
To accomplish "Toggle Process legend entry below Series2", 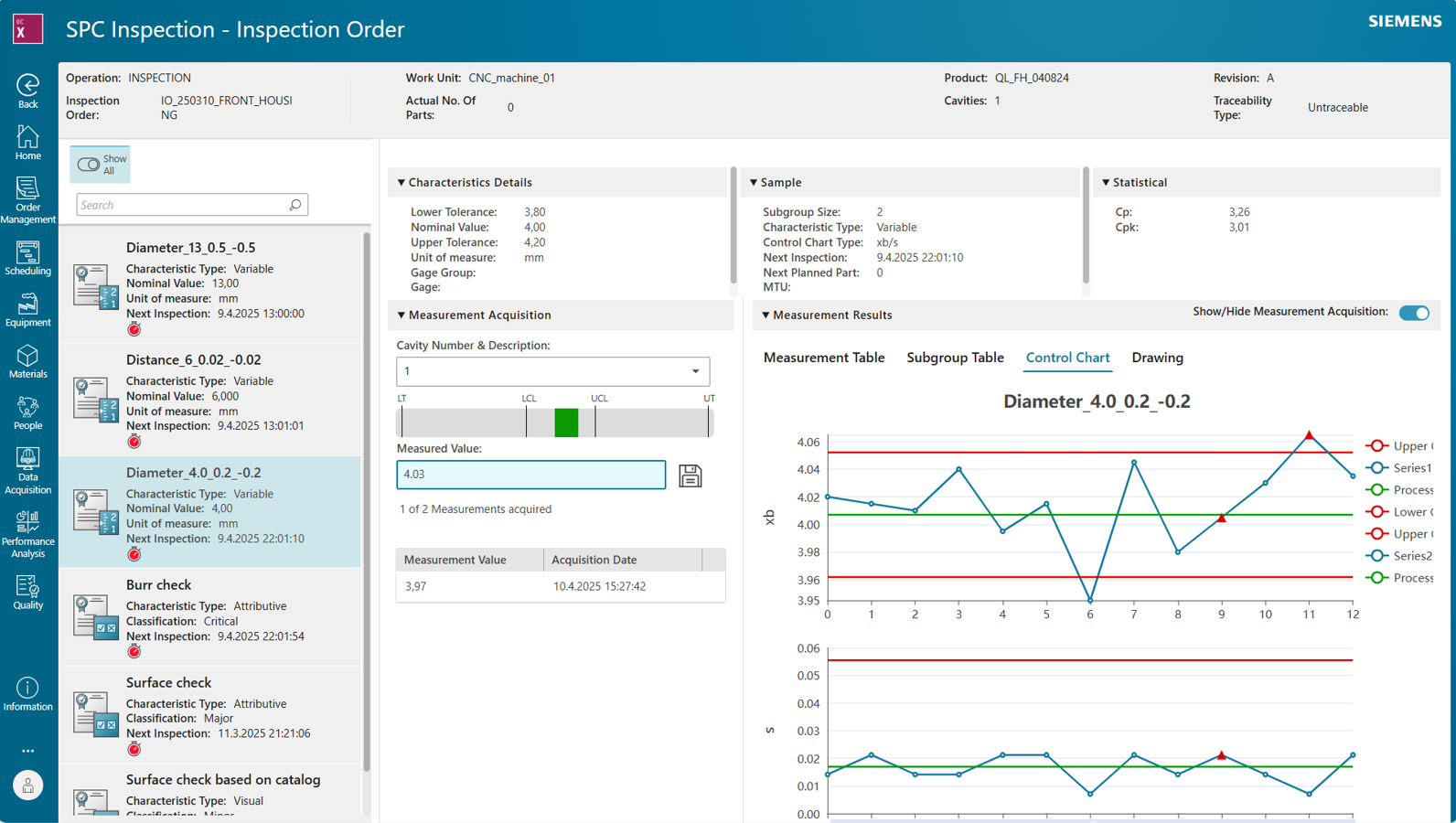I will click(x=1400, y=578).
